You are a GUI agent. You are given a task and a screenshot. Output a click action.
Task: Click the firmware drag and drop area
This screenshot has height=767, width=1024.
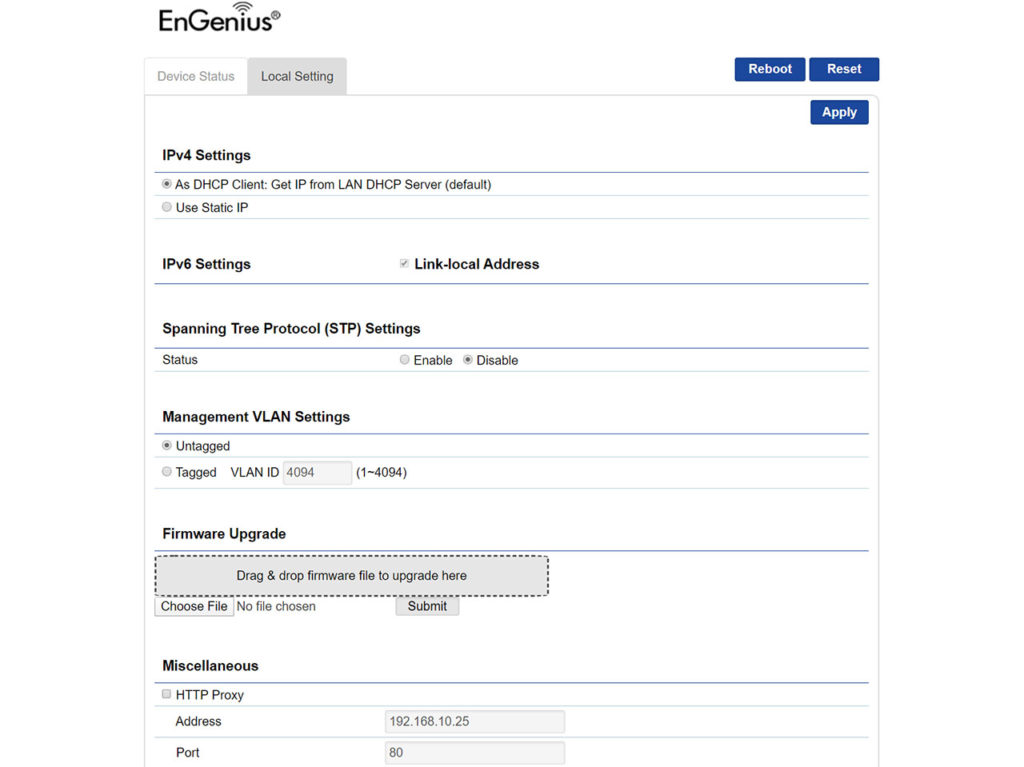(x=351, y=575)
